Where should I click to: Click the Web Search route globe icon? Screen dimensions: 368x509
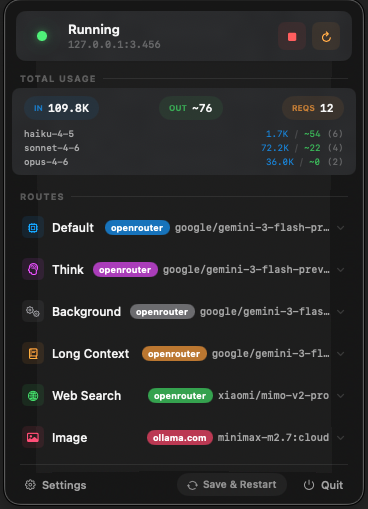(33, 396)
